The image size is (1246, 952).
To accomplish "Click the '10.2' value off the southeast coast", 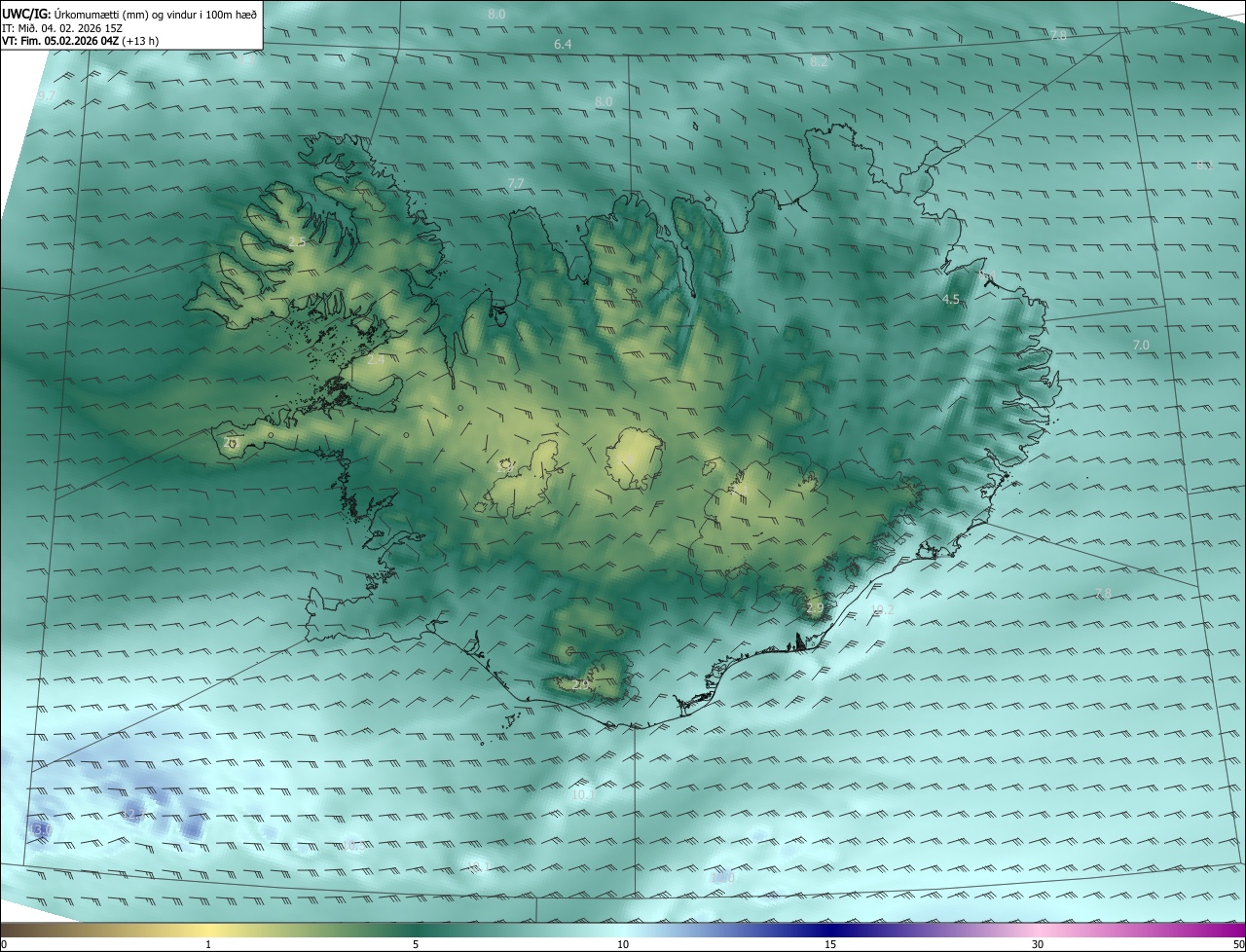I will (x=882, y=609).
